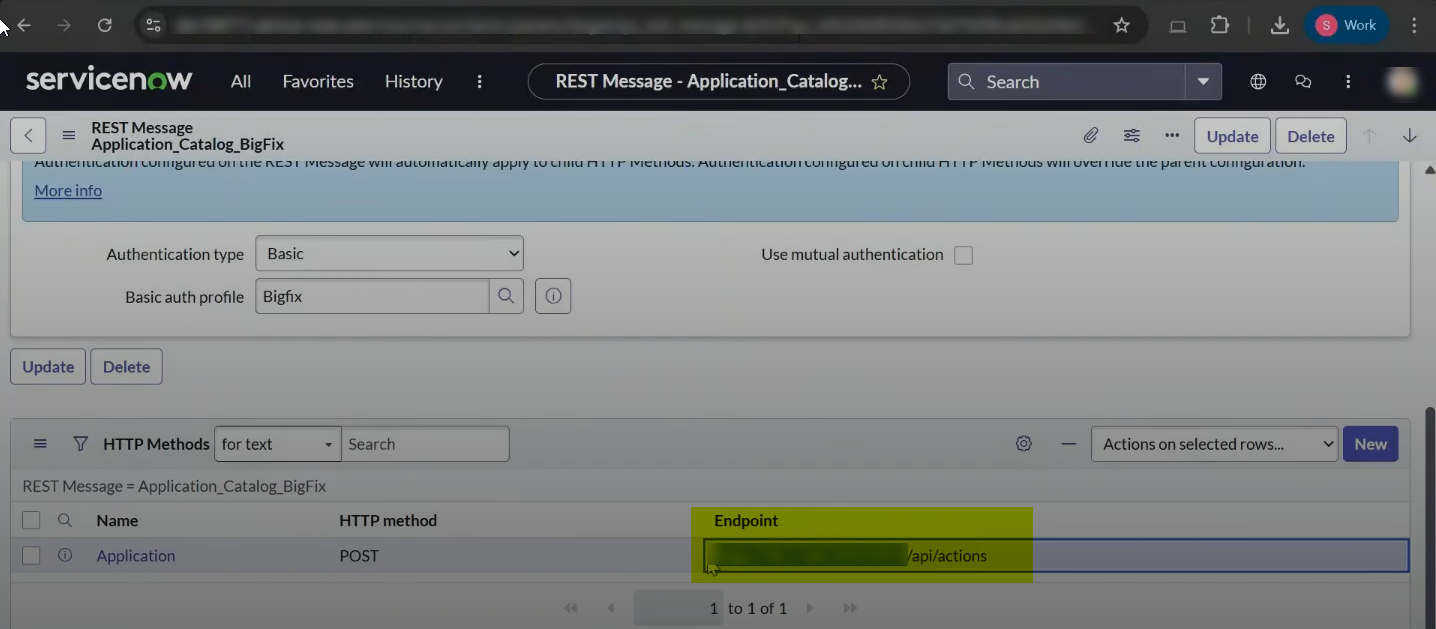This screenshot has width=1436, height=629.
Task: Open the All menu
Action: point(241,82)
